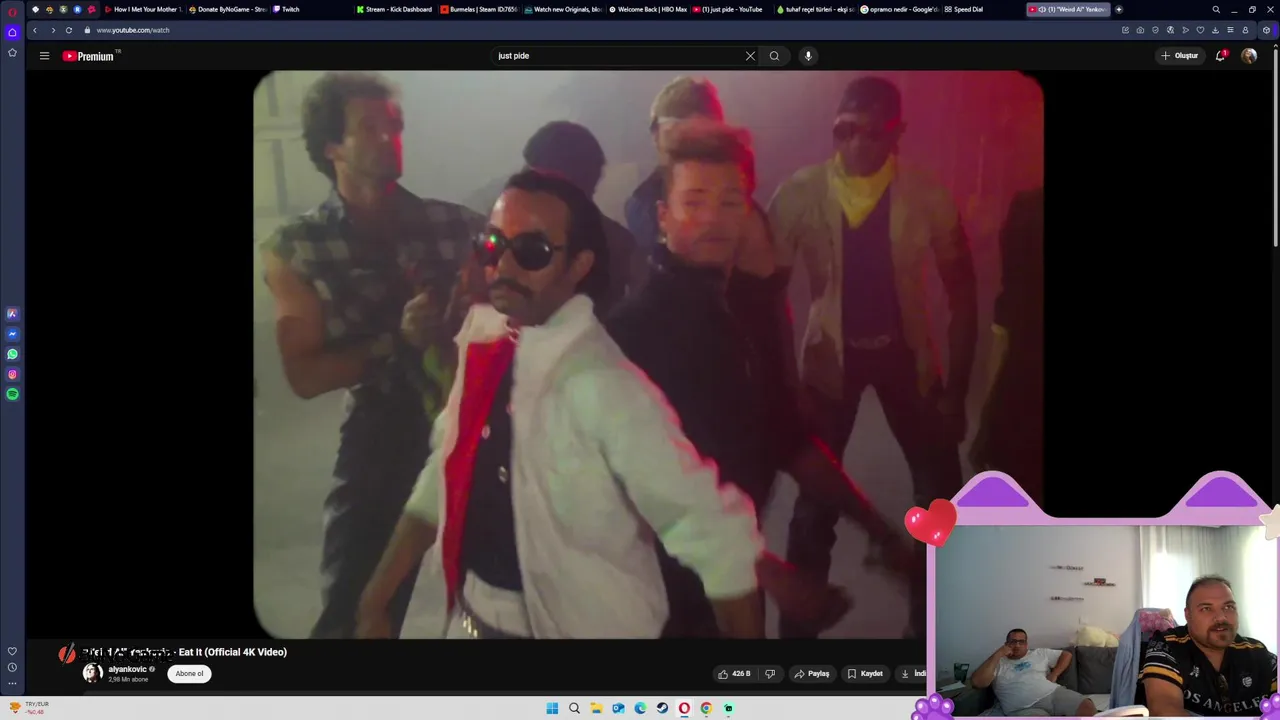Open Opera sidebar home icon
Viewport: 1280px width, 720px height.
12,32
